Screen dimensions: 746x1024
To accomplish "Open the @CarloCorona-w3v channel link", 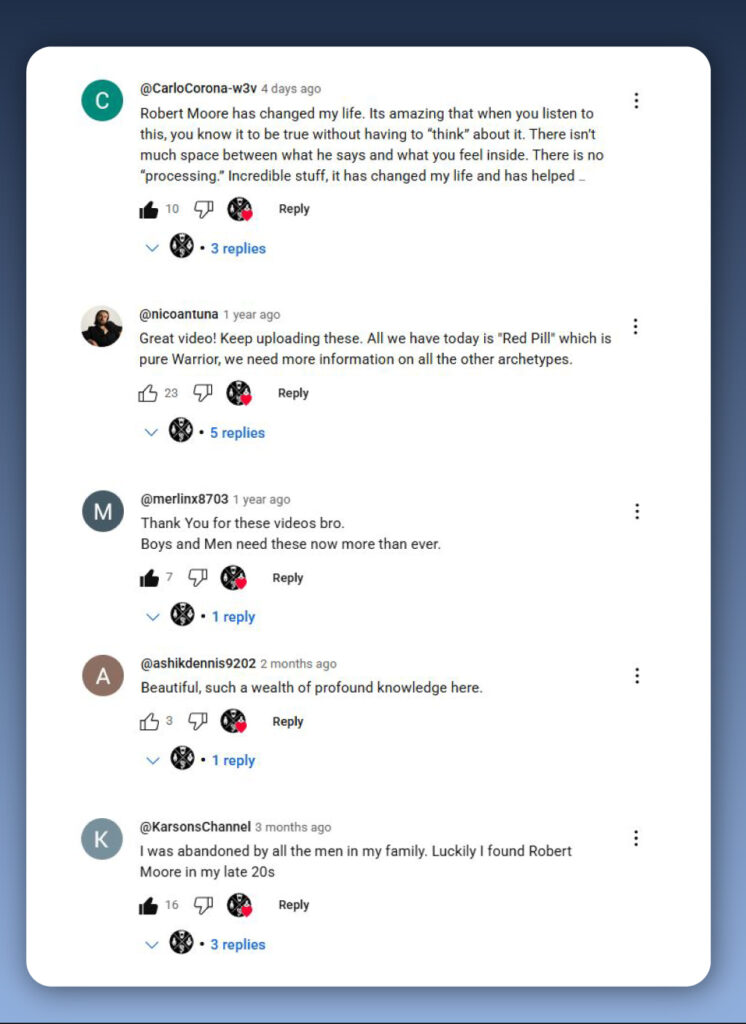I will pos(198,89).
